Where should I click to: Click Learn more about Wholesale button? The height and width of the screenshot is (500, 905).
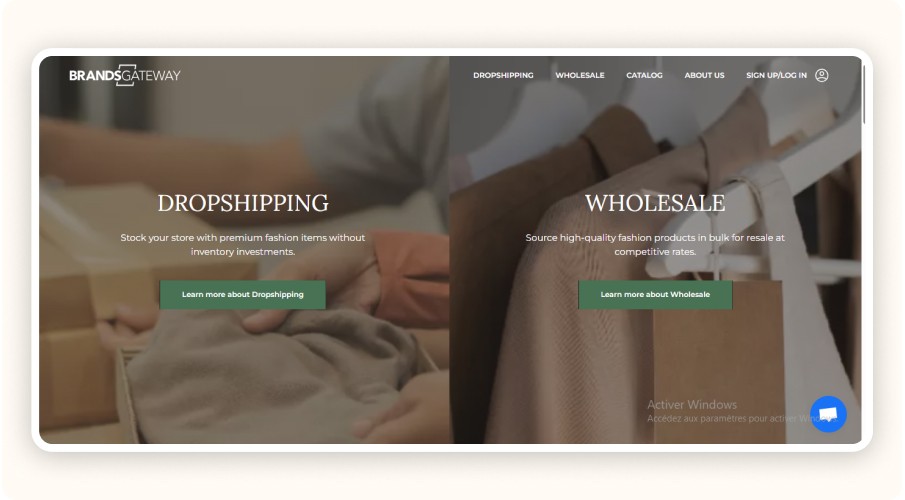click(655, 294)
